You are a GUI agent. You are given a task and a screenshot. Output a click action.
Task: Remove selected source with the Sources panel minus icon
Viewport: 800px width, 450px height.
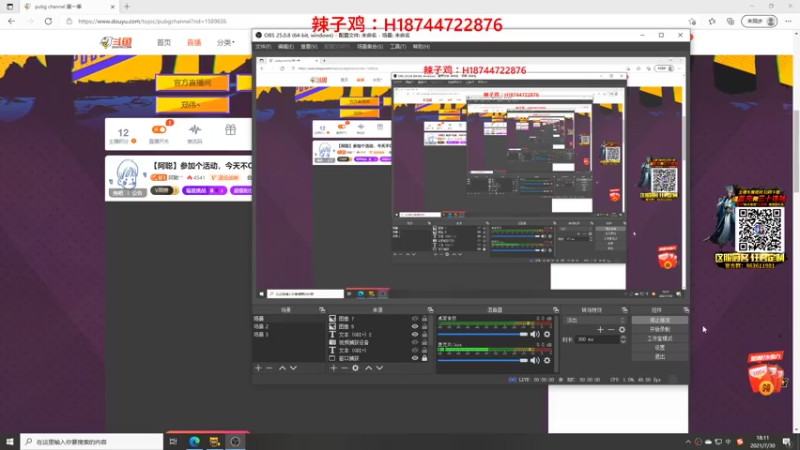tap(344, 368)
